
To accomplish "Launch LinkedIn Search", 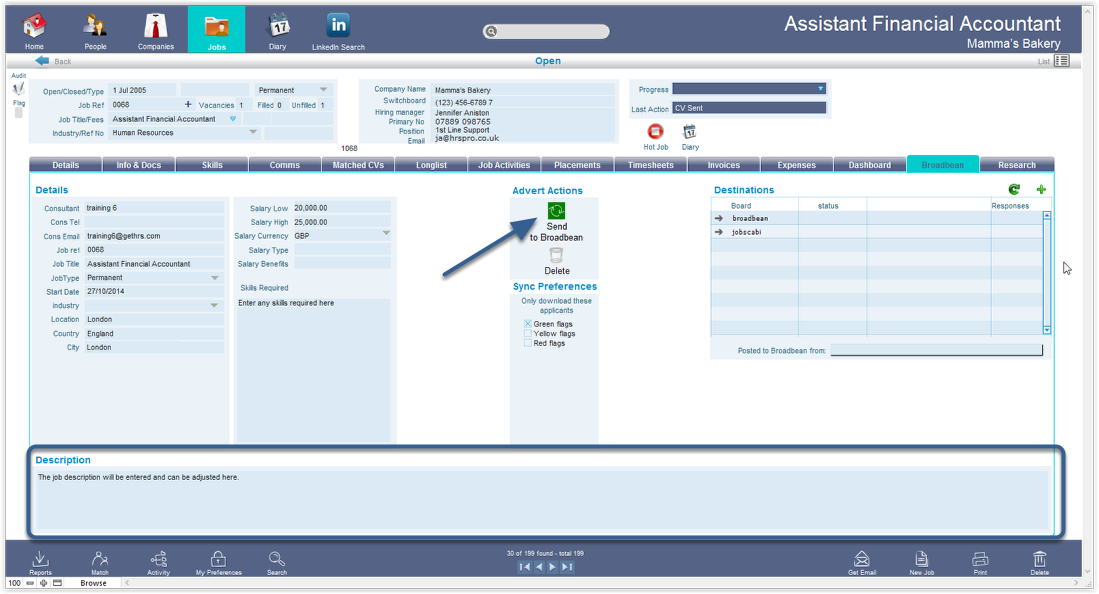I will [339, 31].
